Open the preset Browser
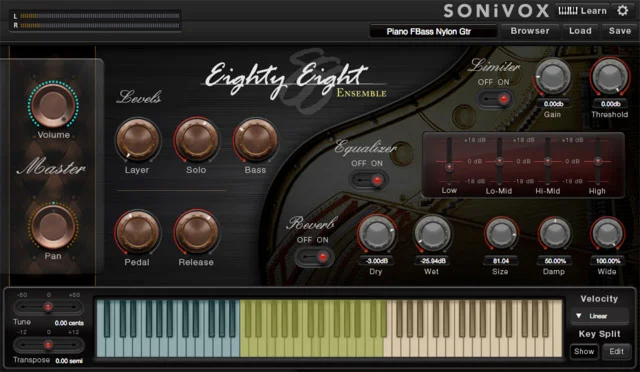The width and height of the screenshot is (640, 372). point(530,31)
